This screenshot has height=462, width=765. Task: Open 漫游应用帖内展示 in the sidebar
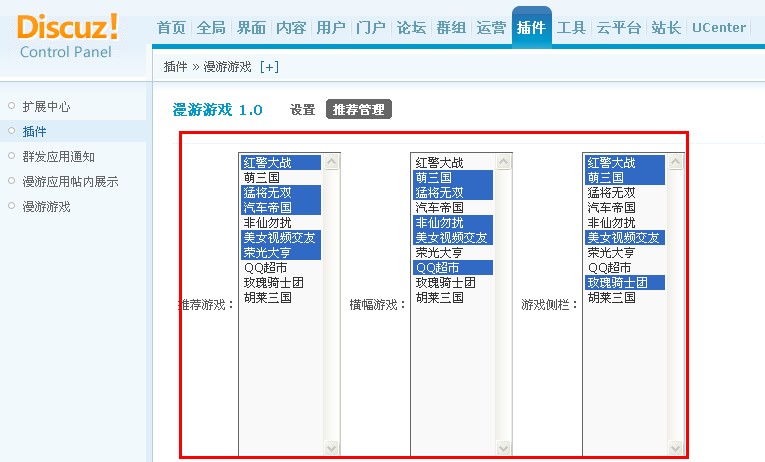(x=70, y=181)
